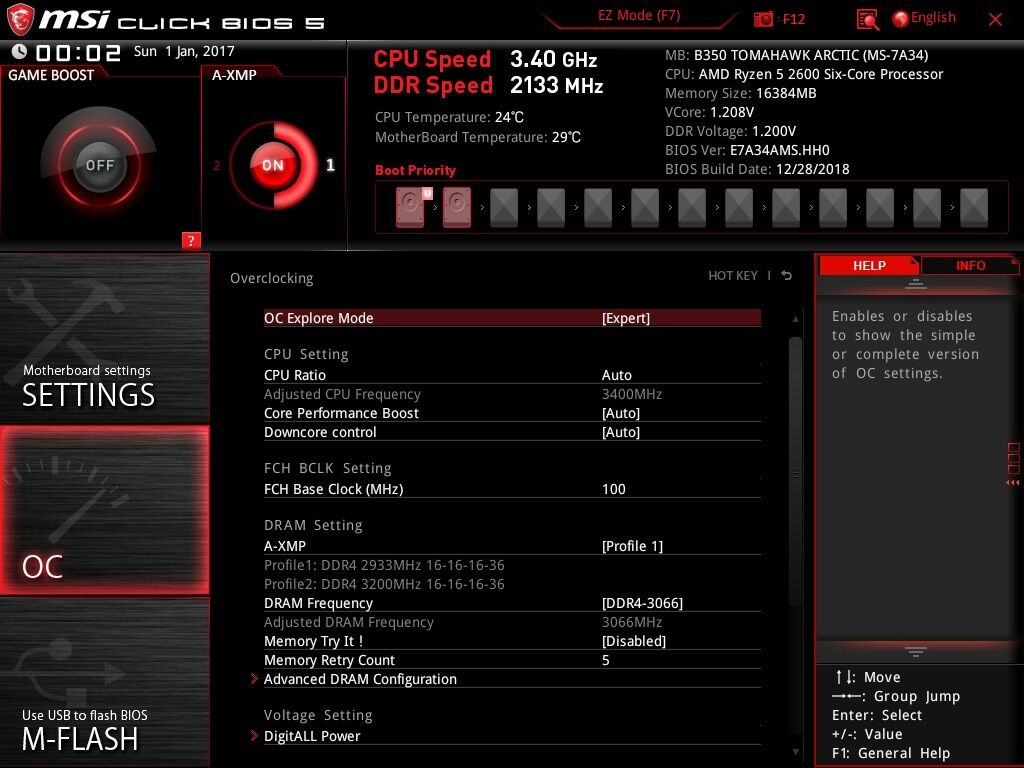Toggle the A-XMP ON button

[x=273, y=165]
